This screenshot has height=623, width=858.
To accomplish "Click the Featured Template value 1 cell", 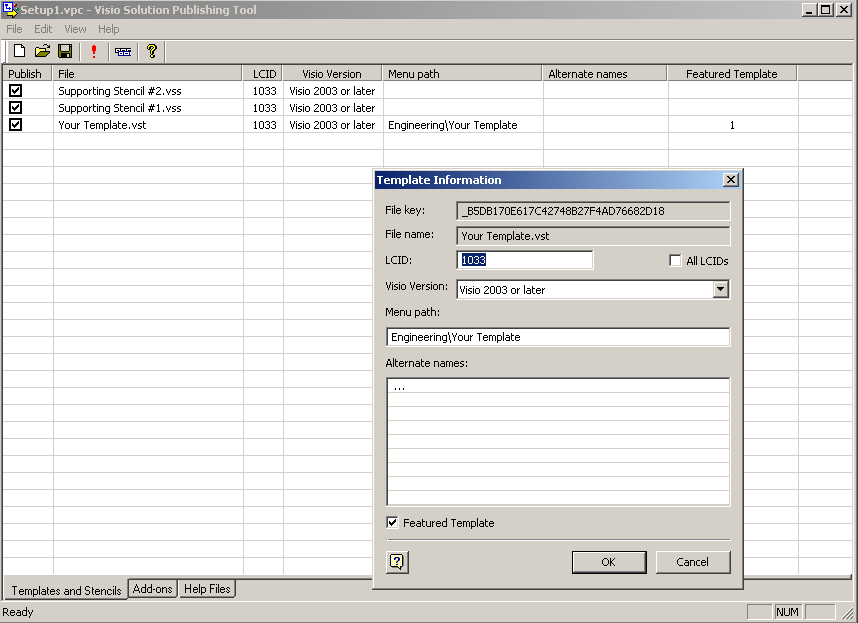I will point(732,125).
